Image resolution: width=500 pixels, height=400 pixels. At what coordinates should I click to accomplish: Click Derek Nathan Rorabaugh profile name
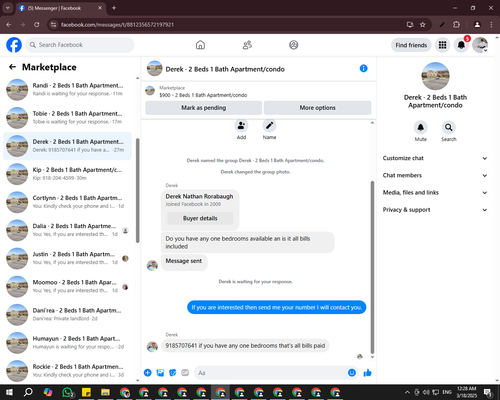(x=199, y=196)
